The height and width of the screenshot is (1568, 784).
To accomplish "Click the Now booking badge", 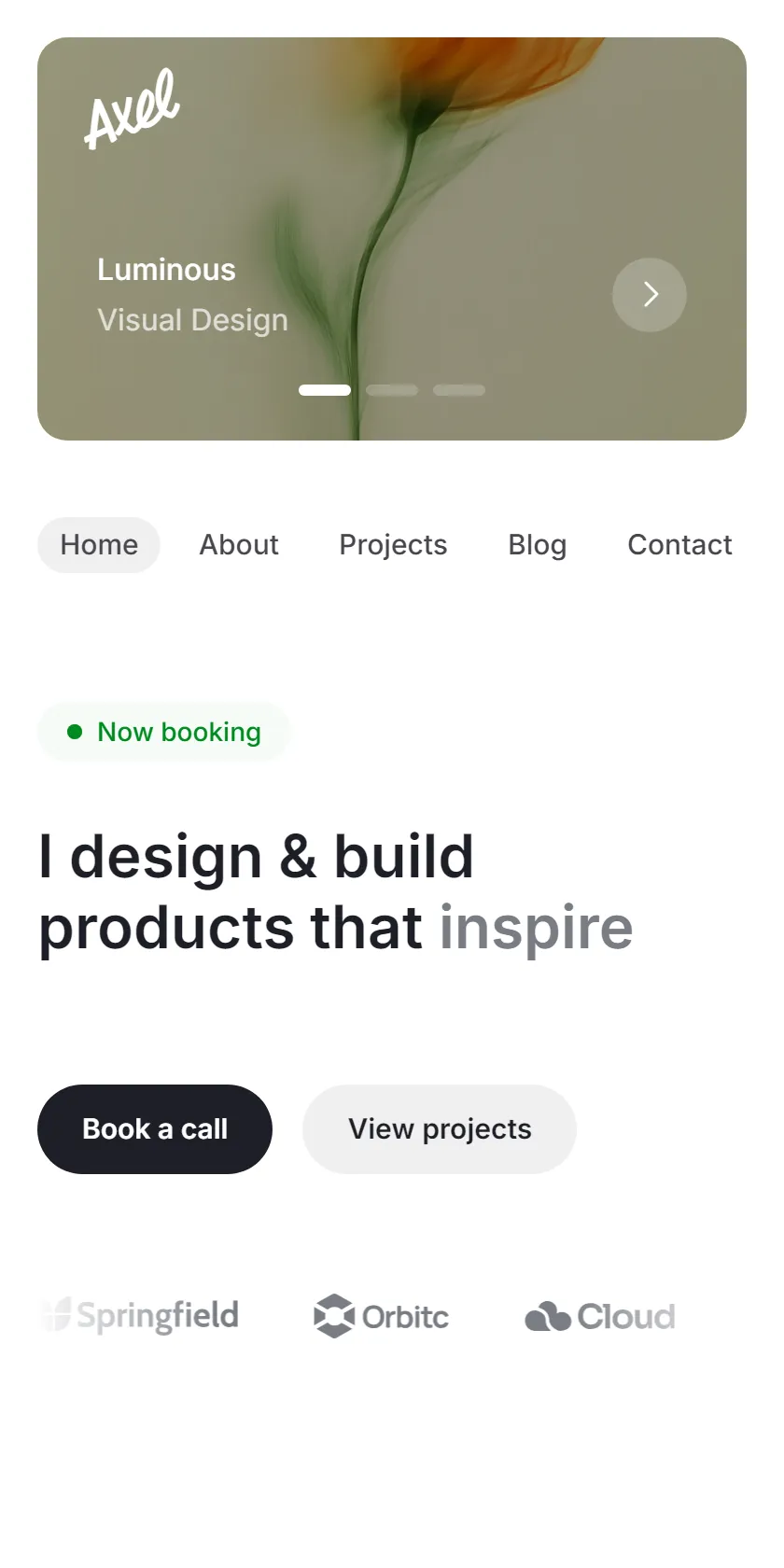I will point(163,732).
